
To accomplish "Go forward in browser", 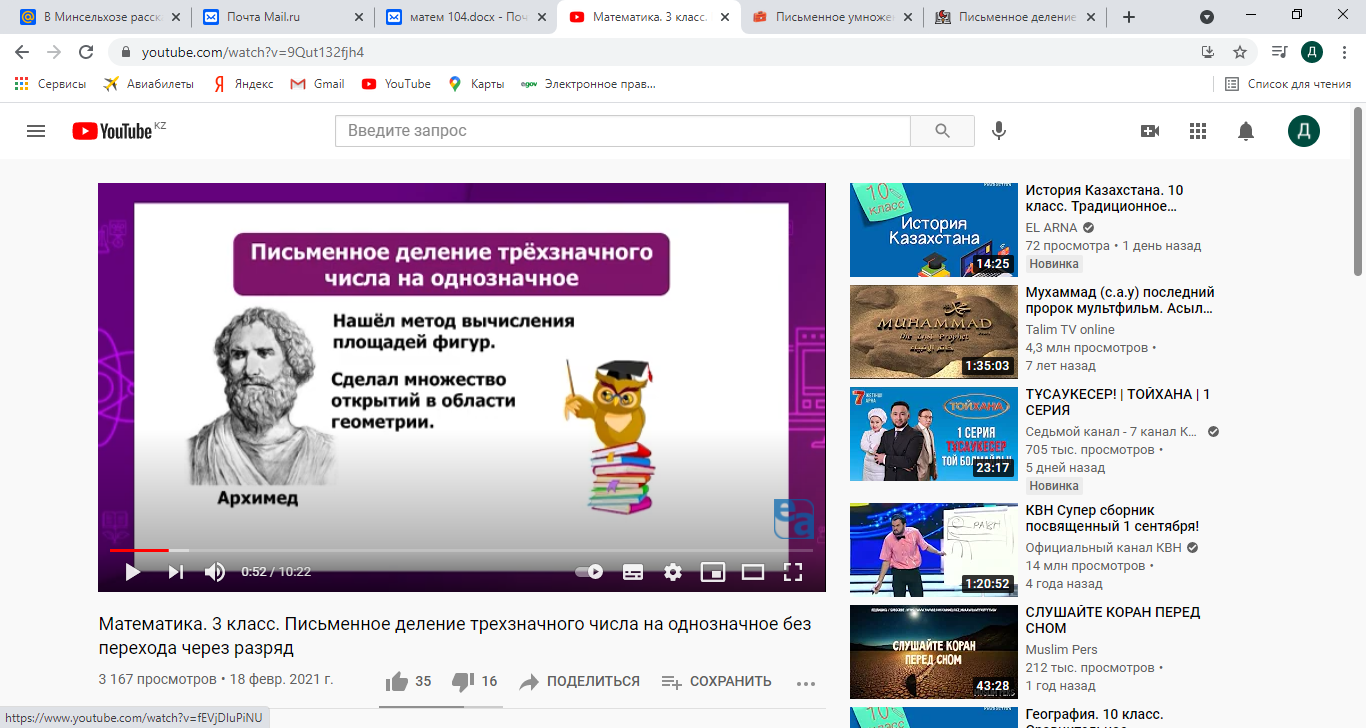I will (x=54, y=52).
